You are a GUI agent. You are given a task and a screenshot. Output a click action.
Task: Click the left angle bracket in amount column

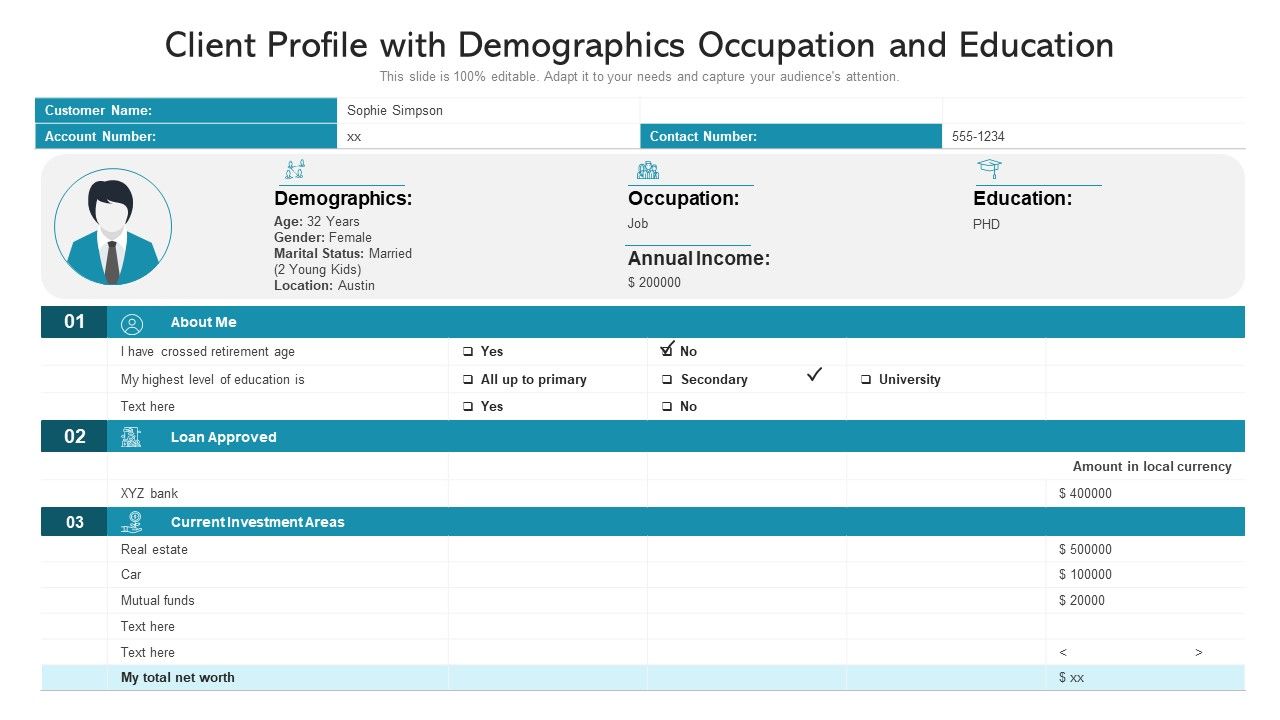coord(1063,653)
